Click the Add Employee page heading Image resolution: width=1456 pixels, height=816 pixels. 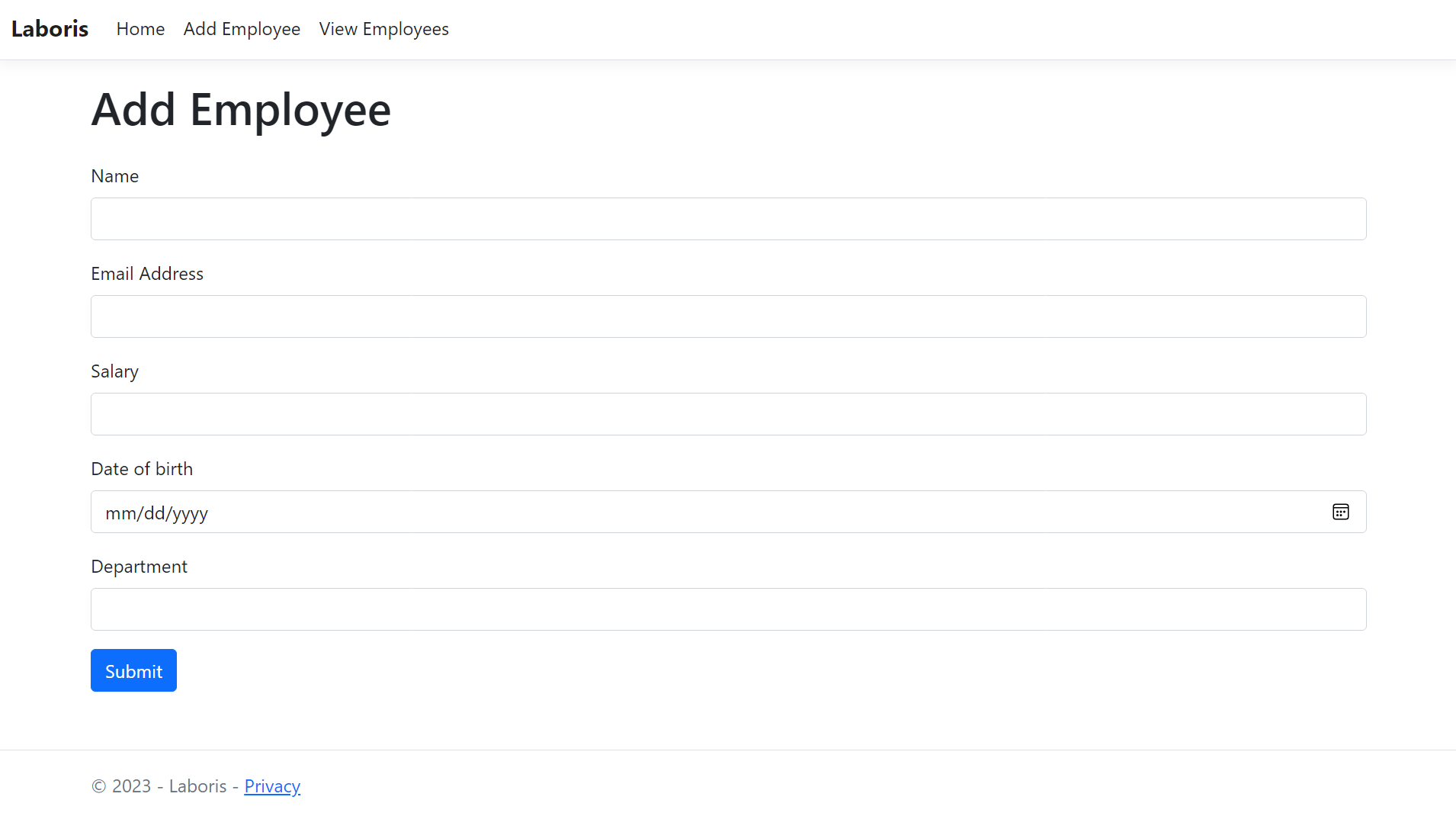(241, 110)
